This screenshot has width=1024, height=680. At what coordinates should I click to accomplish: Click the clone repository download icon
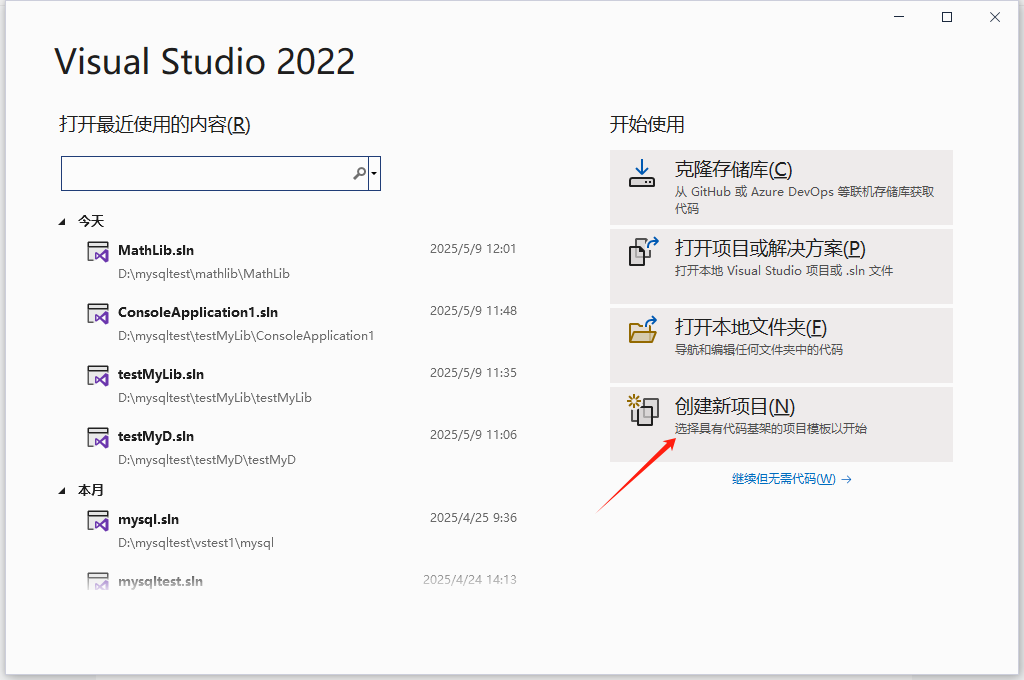[x=641, y=174]
